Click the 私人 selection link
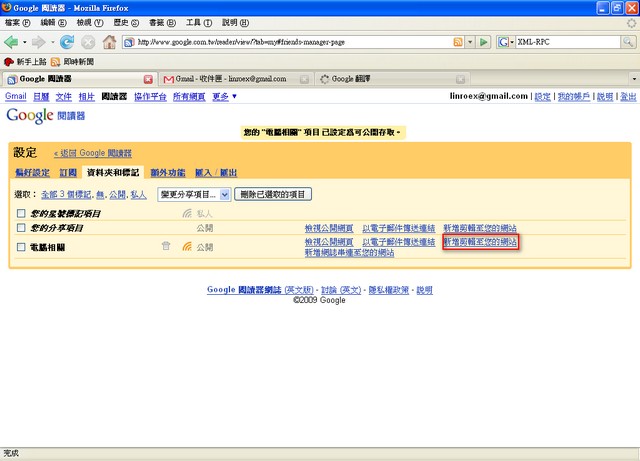The width and height of the screenshot is (640, 461). [138, 195]
